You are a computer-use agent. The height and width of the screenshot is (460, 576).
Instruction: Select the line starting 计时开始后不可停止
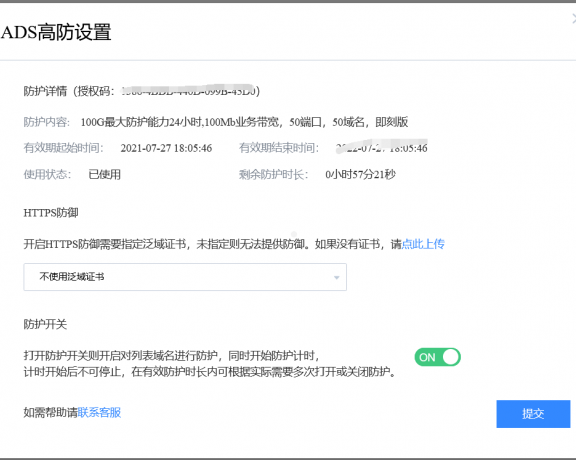[x=210, y=372]
